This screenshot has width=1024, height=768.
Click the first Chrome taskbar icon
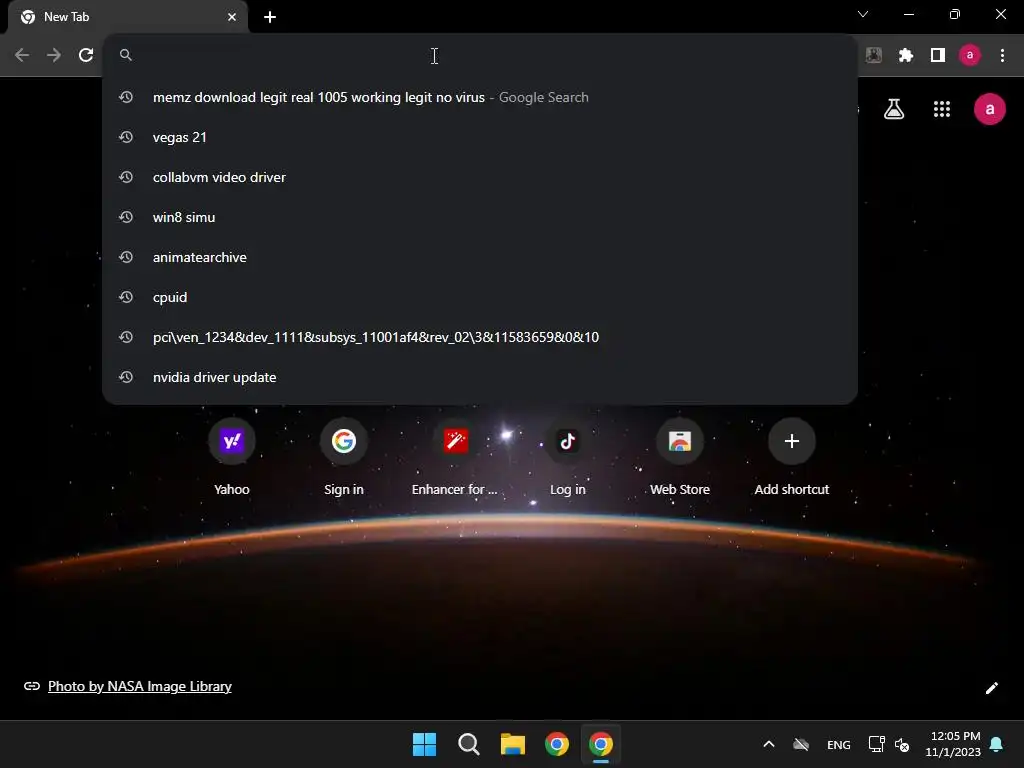(557, 744)
